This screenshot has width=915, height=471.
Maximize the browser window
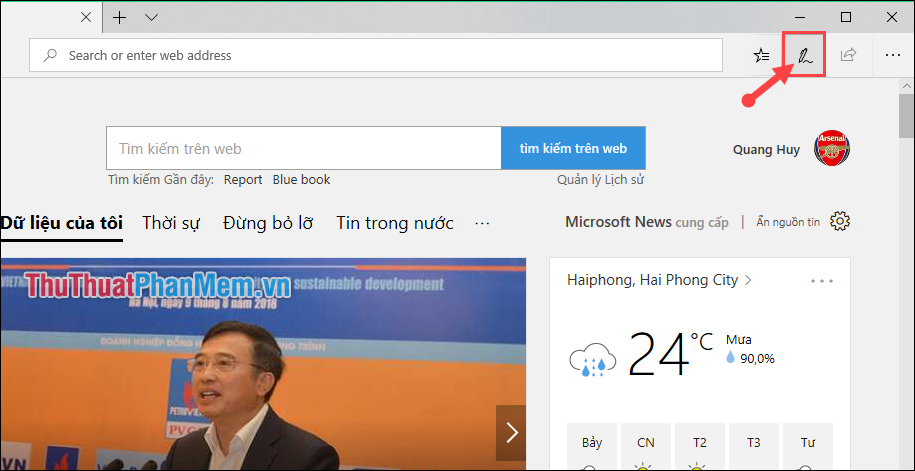click(x=846, y=18)
